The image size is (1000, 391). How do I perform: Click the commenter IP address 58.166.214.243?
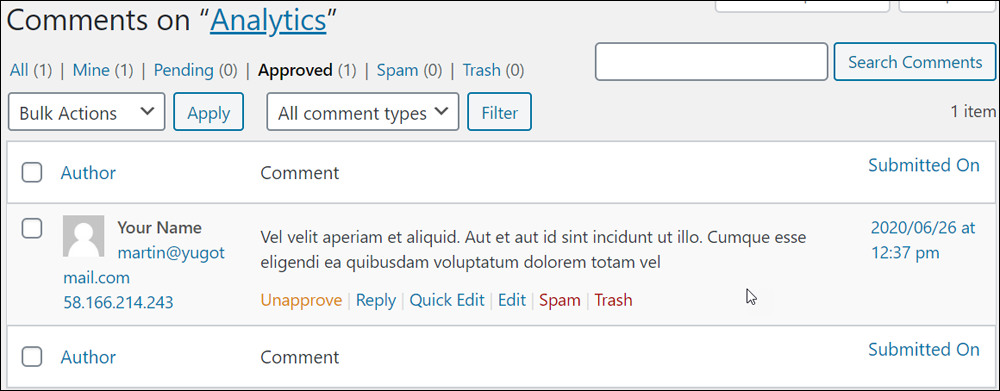(118, 302)
